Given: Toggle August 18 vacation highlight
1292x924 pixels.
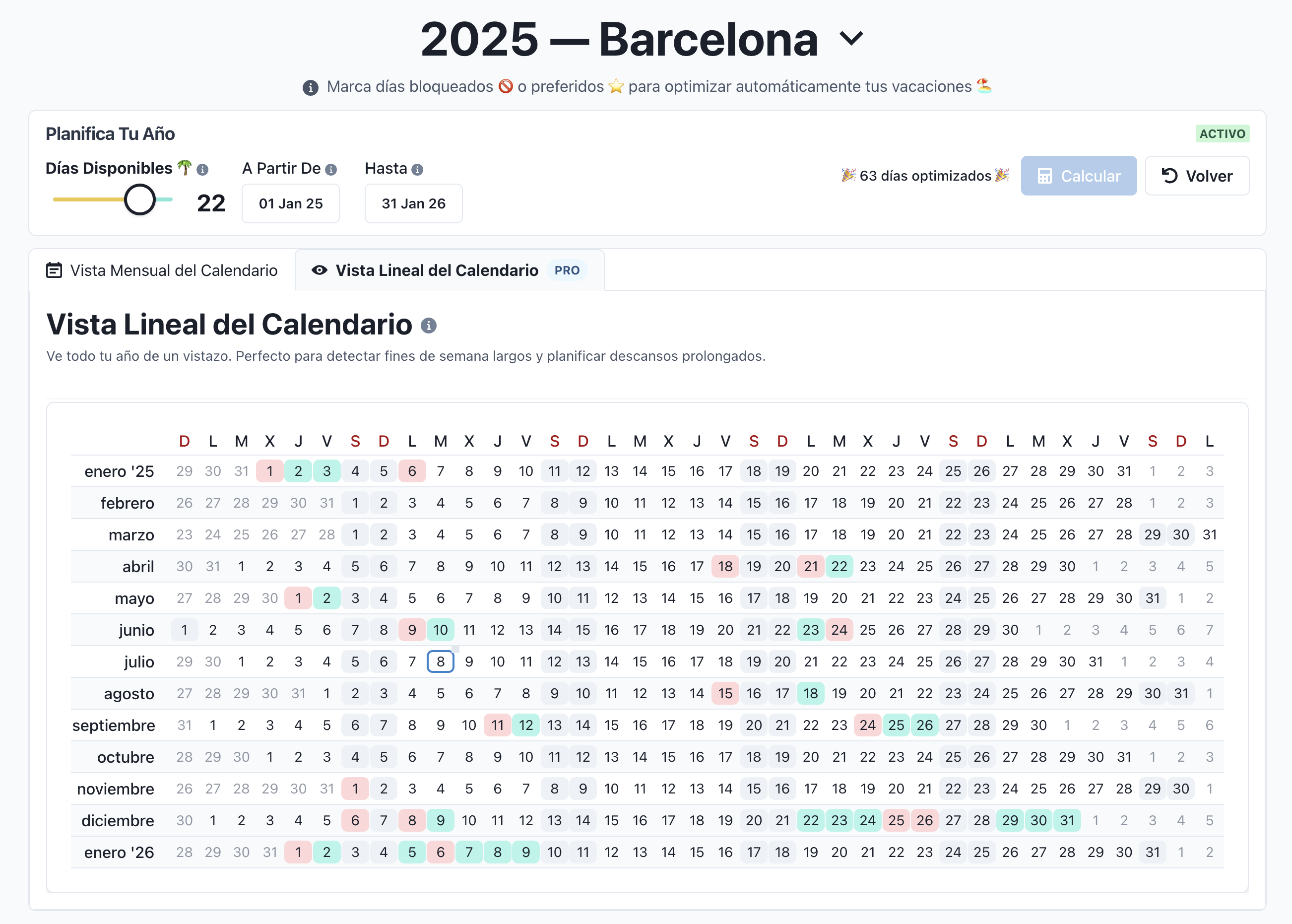Looking at the screenshot, I should [811, 693].
